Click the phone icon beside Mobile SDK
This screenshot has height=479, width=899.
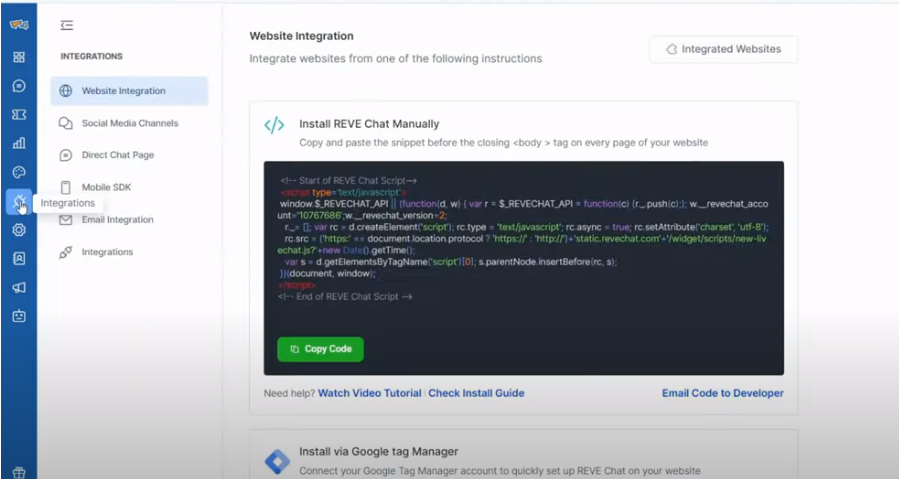point(66,187)
